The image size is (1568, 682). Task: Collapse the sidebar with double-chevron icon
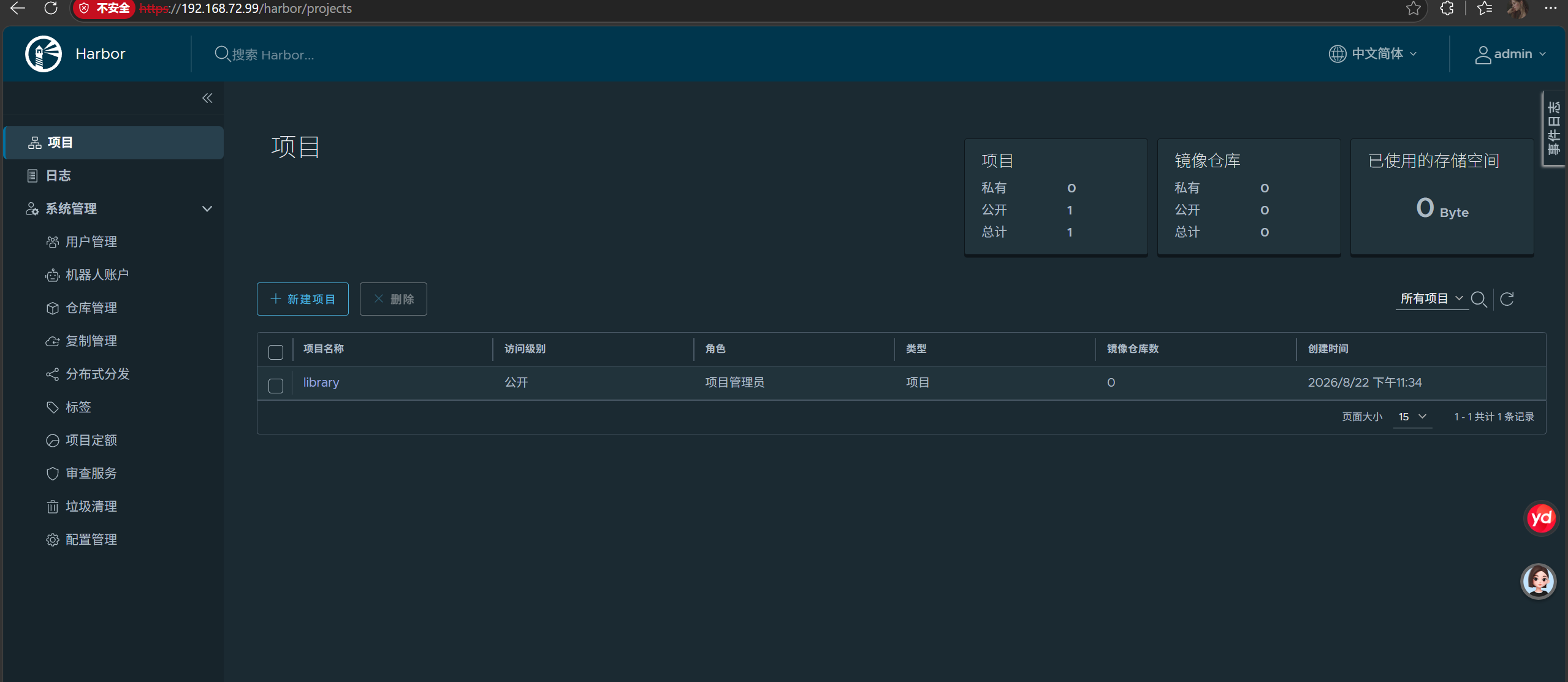(207, 98)
